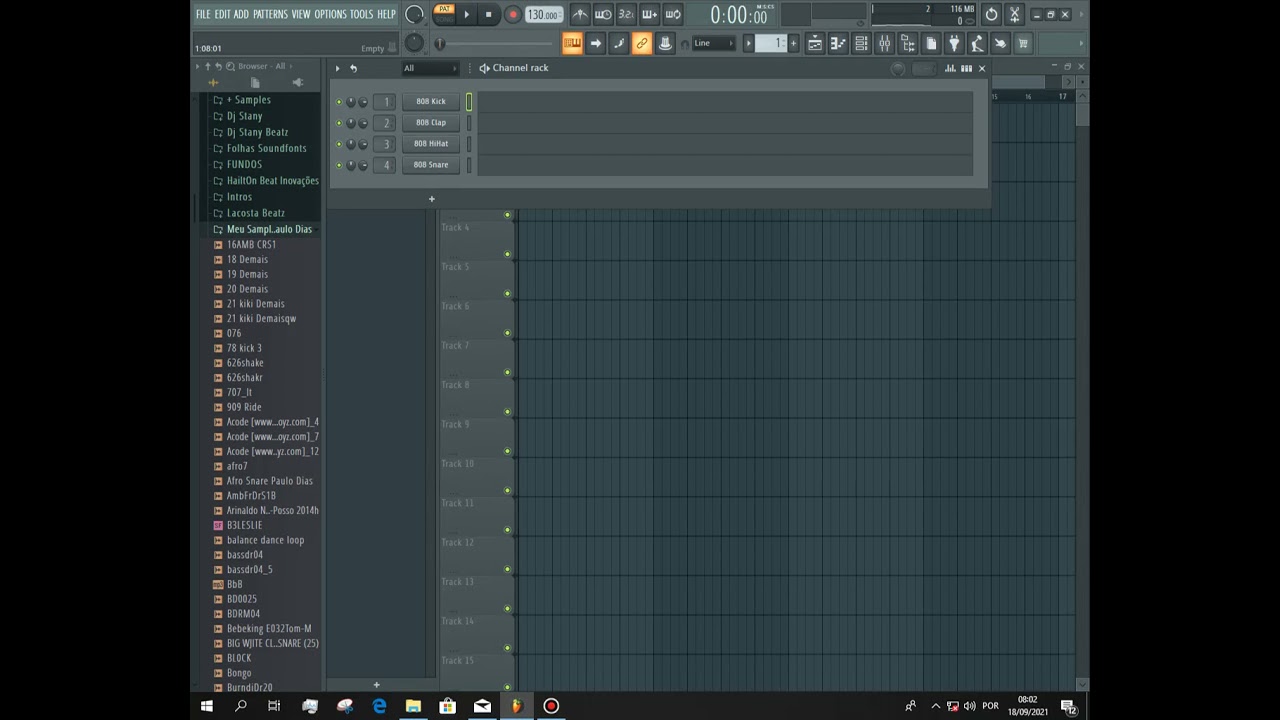Open the channel rack options arrow menu
This screenshot has height=720, width=1280.
pyautogui.click(x=337, y=68)
